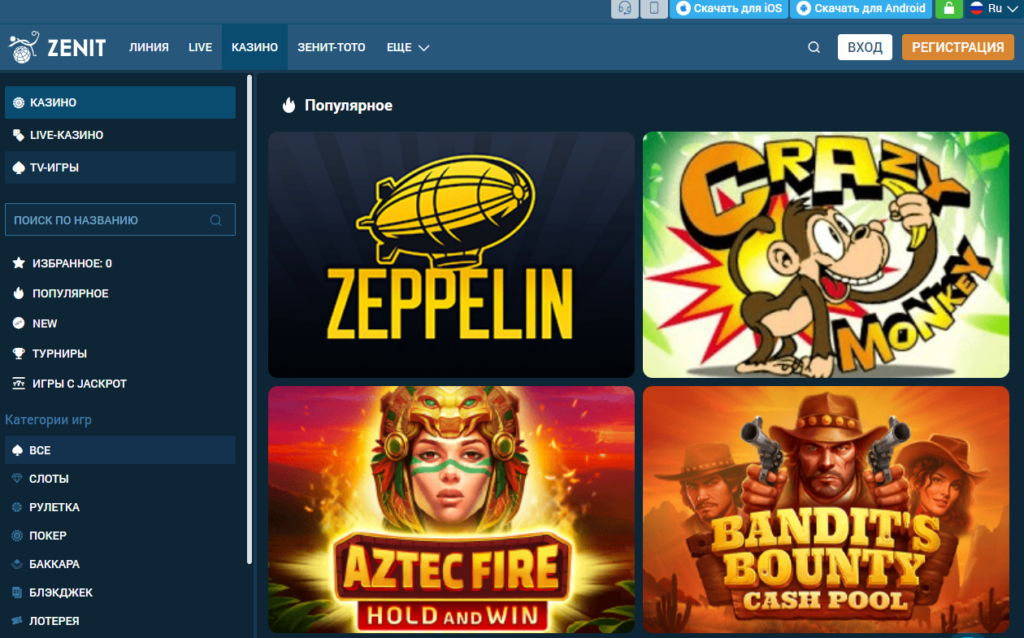Open Aztec Fire Hold and Win tile
Viewport: 1024px width, 638px height.
click(451, 509)
